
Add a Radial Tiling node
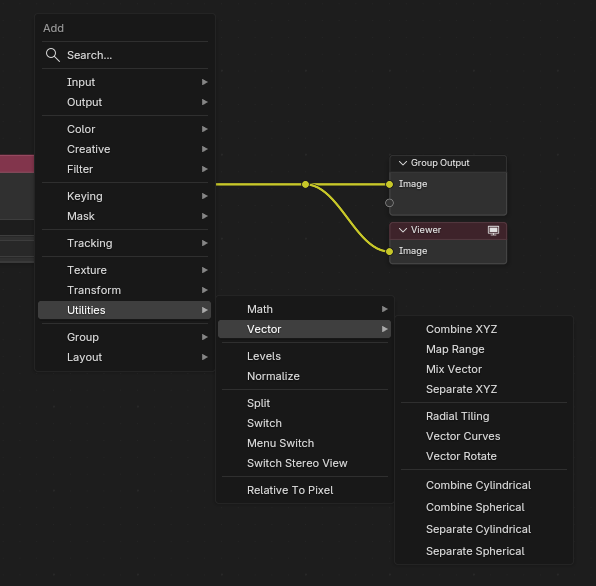pyautogui.click(x=483, y=416)
